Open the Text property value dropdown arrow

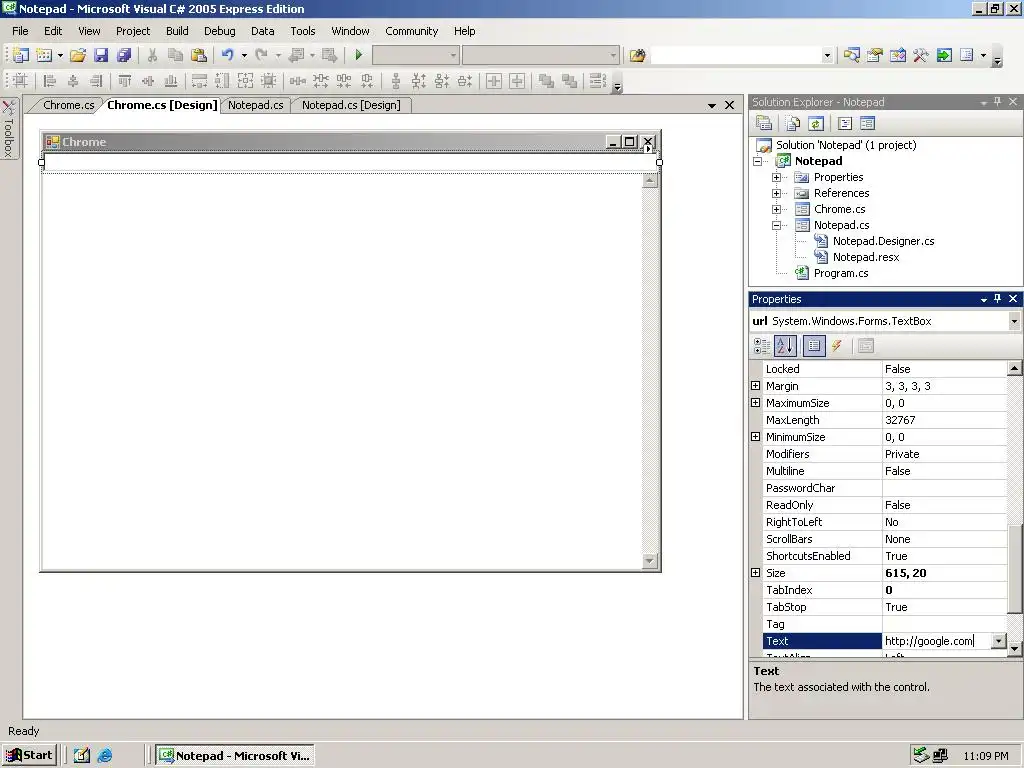pos(999,641)
